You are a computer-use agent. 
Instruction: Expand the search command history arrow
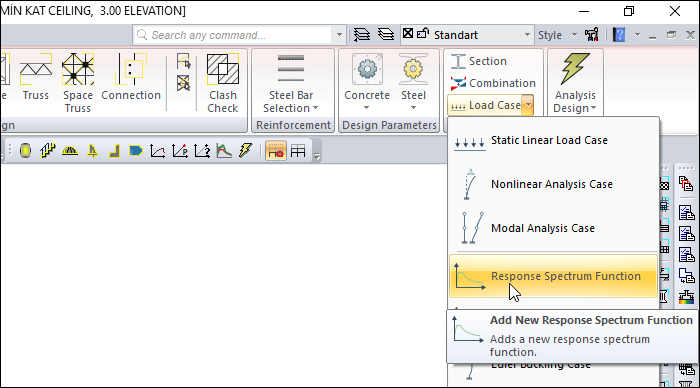tap(339, 35)
